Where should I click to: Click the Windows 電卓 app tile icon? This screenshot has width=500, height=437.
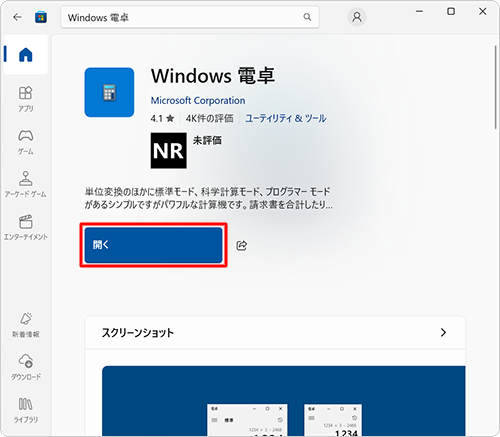pos(109,92)
